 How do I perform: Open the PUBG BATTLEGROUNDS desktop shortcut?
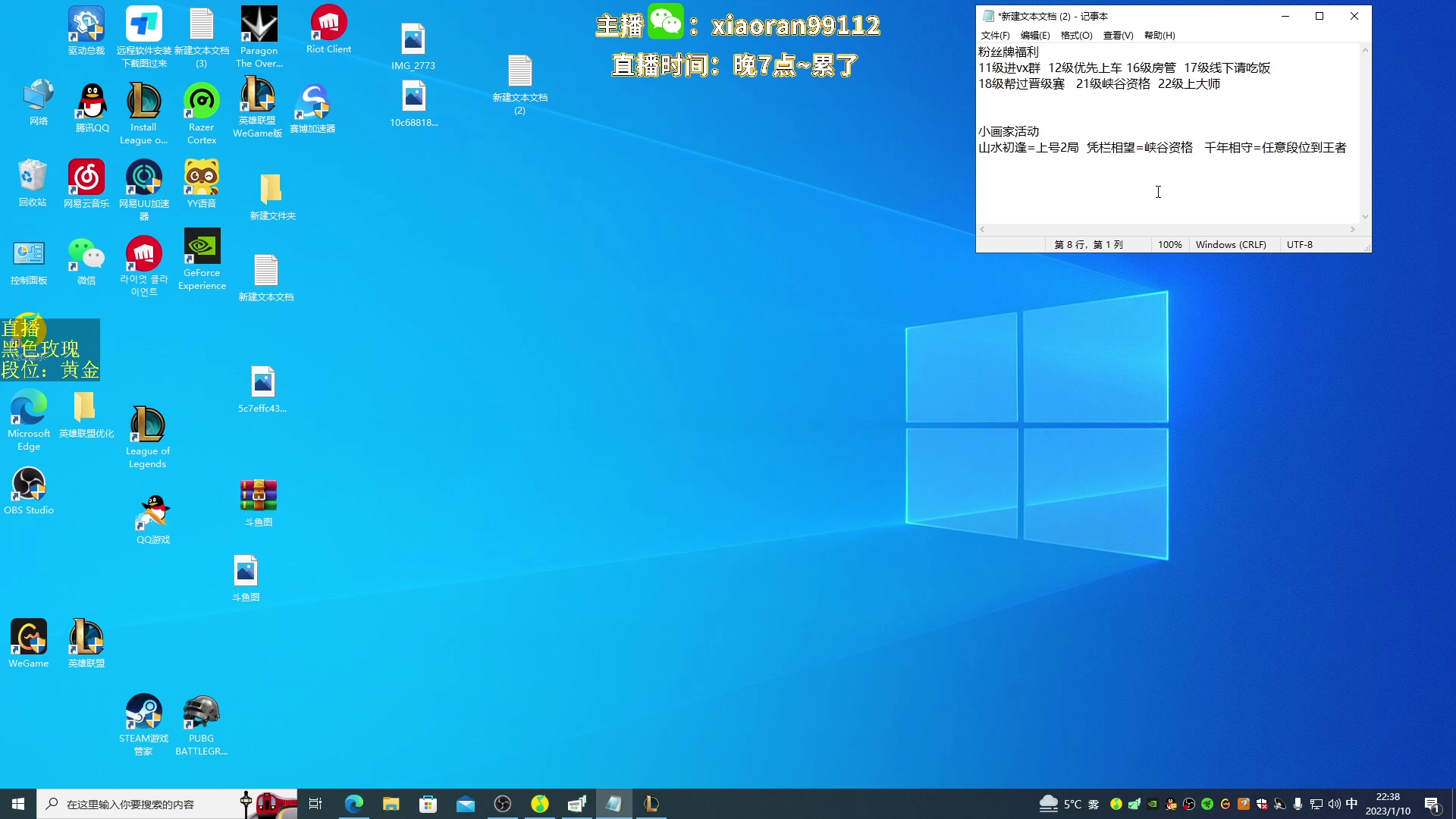[x=201, y=713]
